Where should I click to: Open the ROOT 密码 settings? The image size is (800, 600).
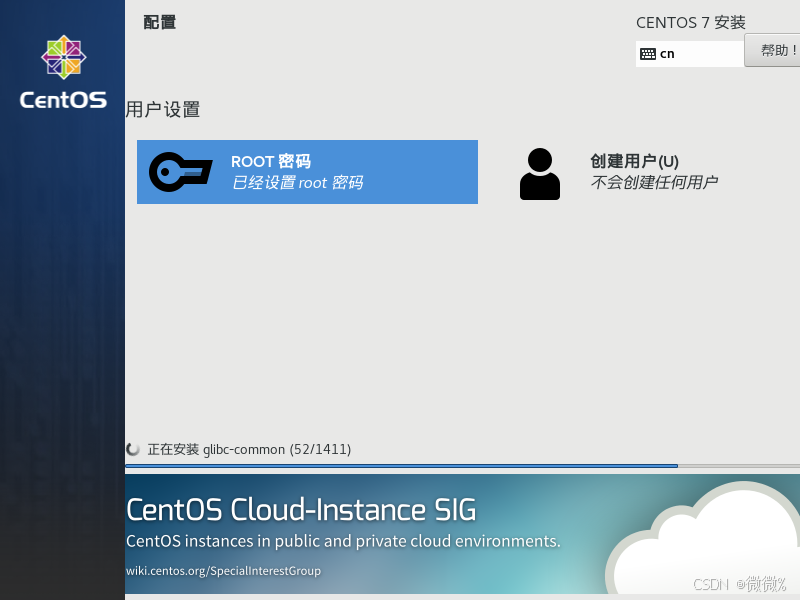click(307, 172)
